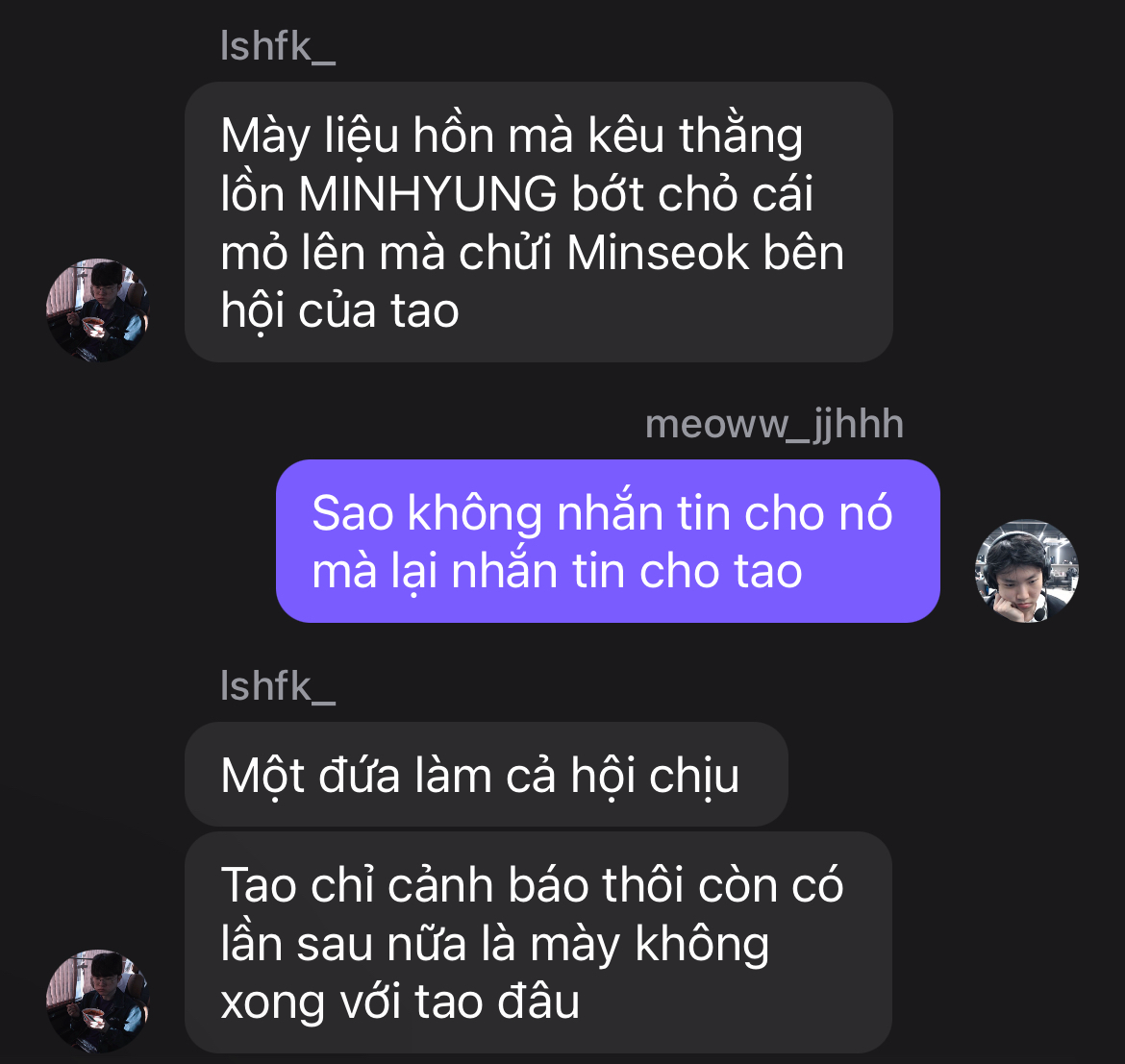Click the line "lần sau nữa là mày không"

point(494,944)
